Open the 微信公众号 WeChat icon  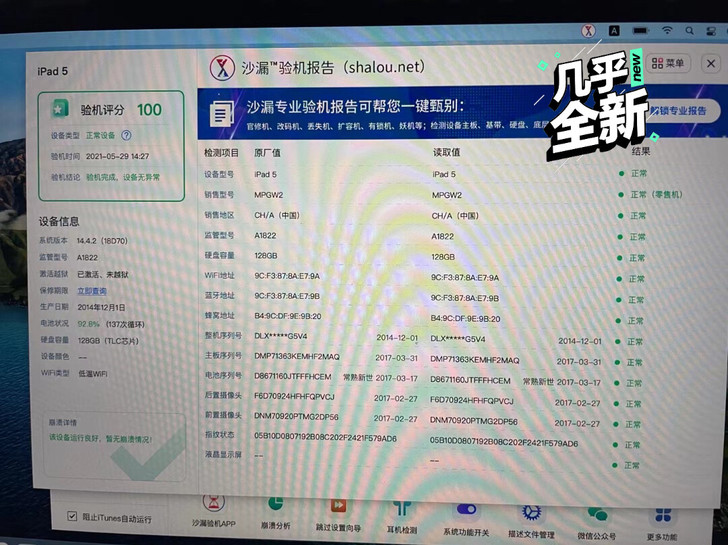coord(597,514)
